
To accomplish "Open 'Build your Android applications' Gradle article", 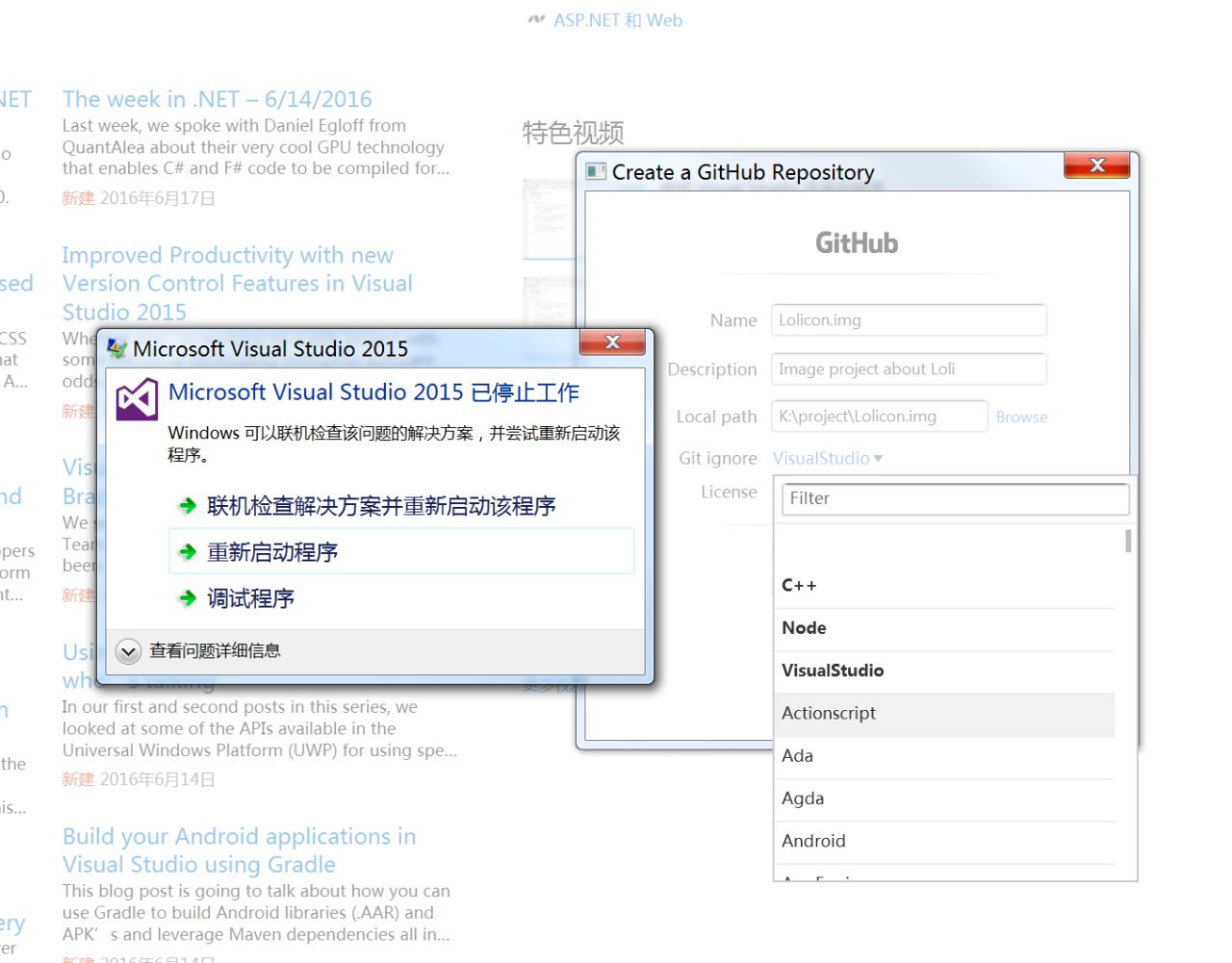I will pos(240,850).
